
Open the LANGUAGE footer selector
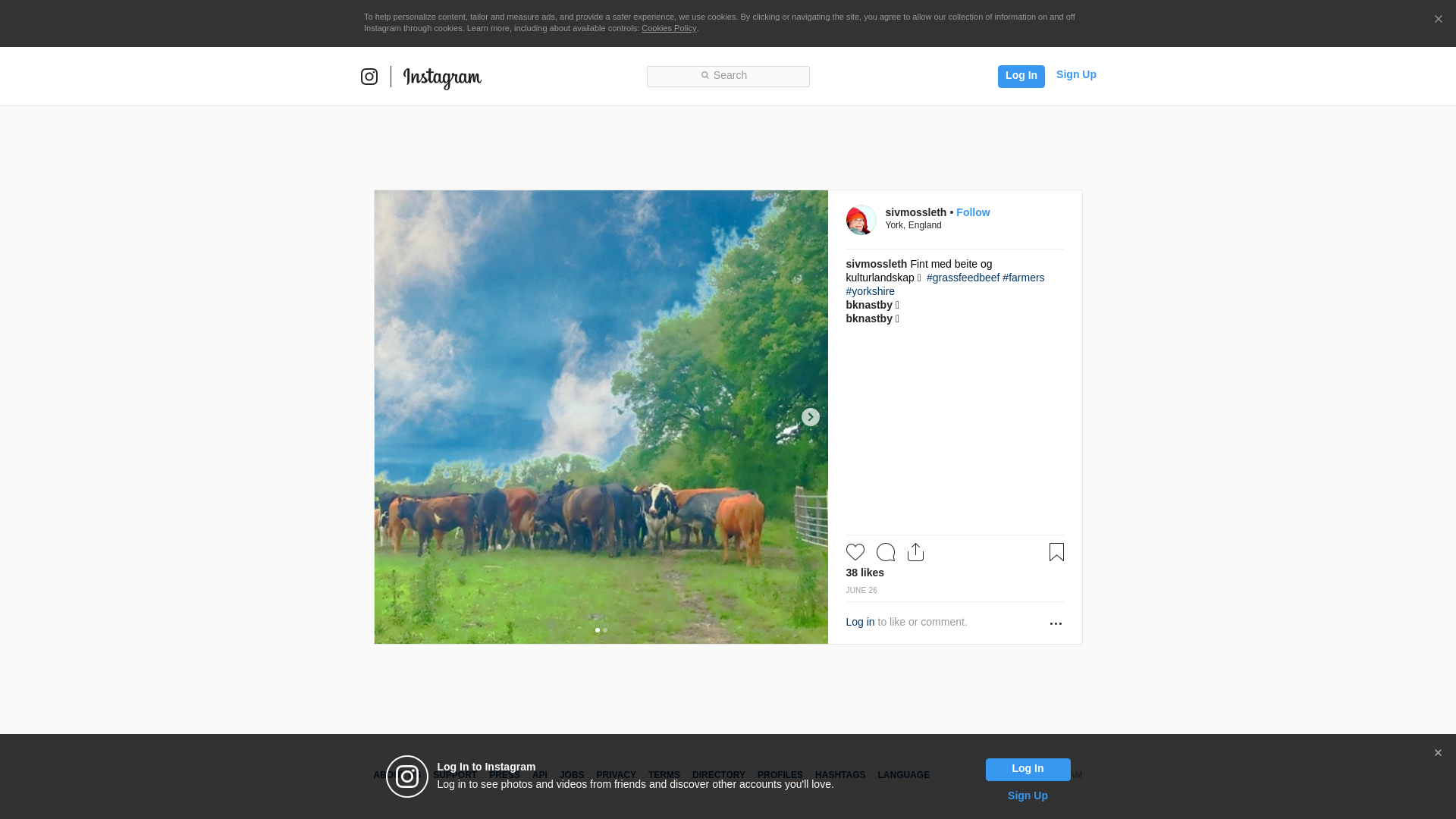(903, 775)
